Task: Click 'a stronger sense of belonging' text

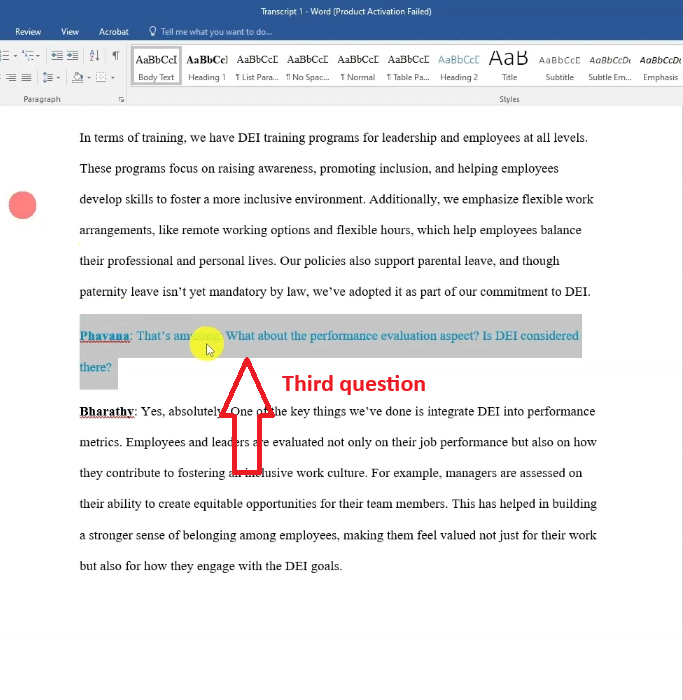Action: point(158,535)
